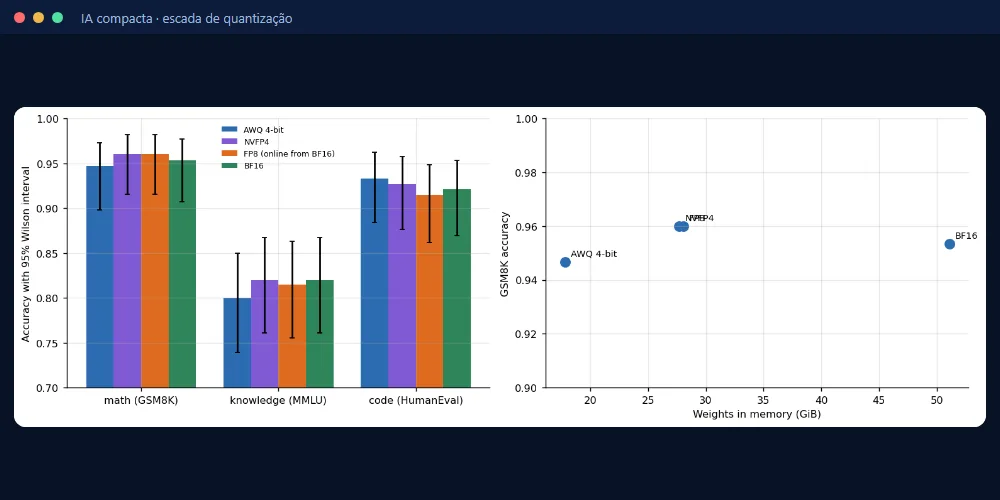Click the 0.95 tick on bar chart y-axis
The width and height of the screenshot is (1000, 500).
pos(48,164)
